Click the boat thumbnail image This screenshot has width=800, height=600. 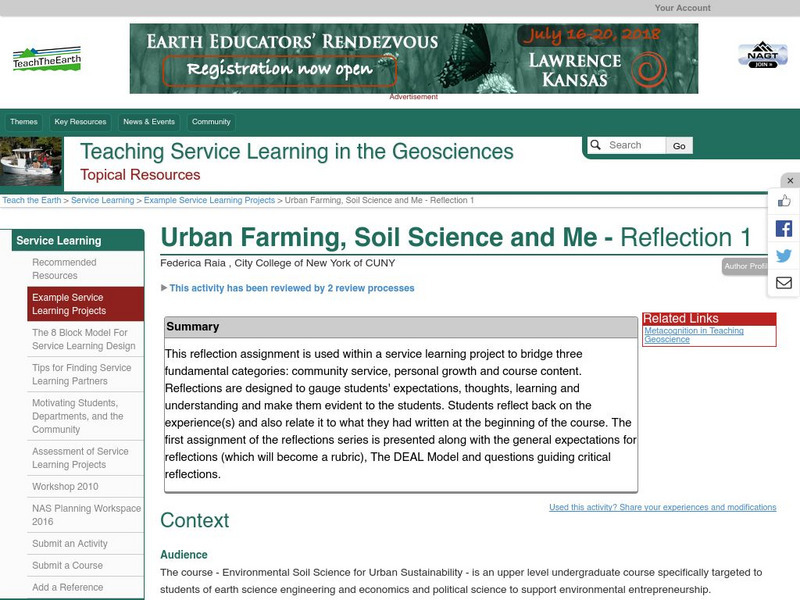point(31,162)
